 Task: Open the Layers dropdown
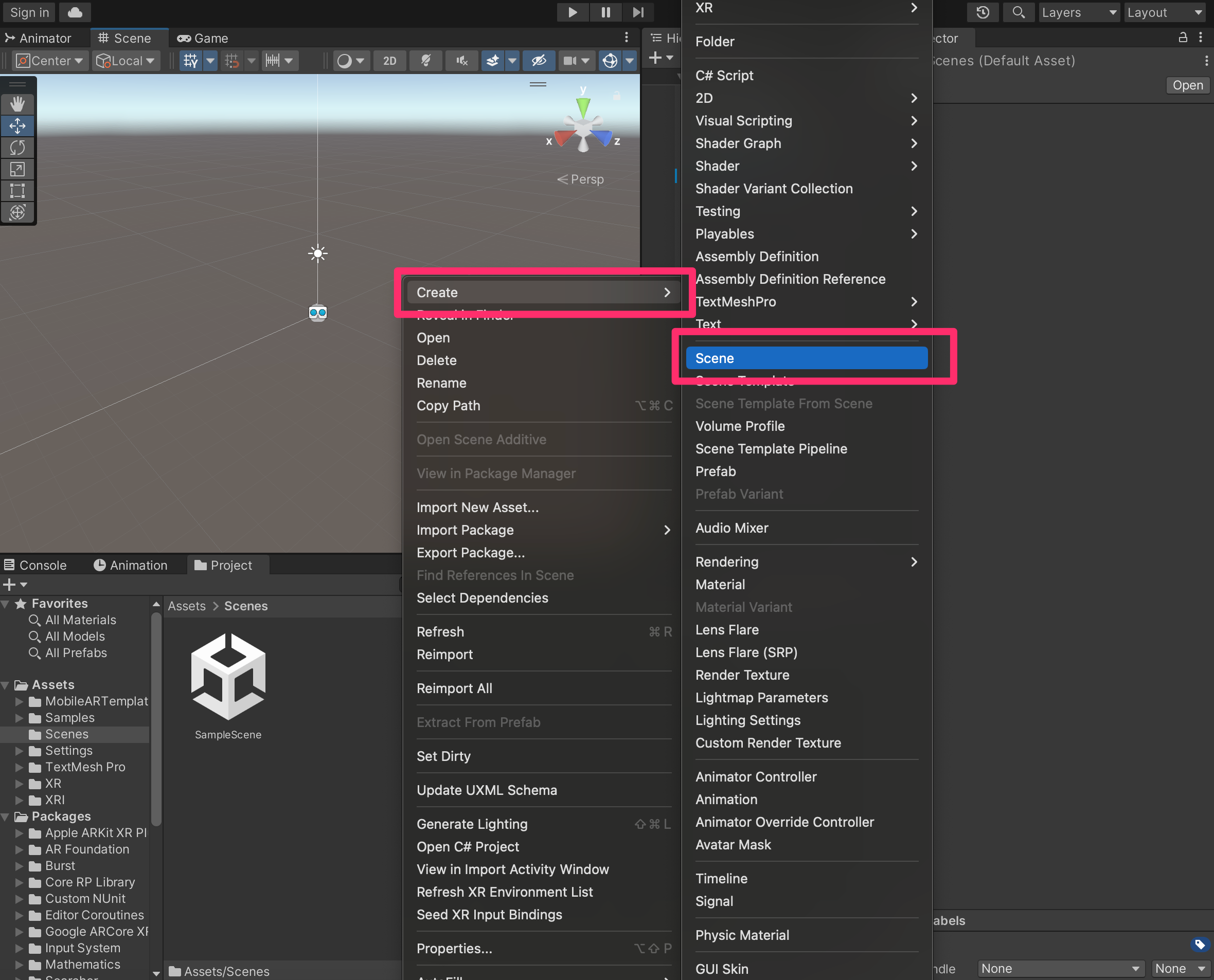pos(1078,12)
